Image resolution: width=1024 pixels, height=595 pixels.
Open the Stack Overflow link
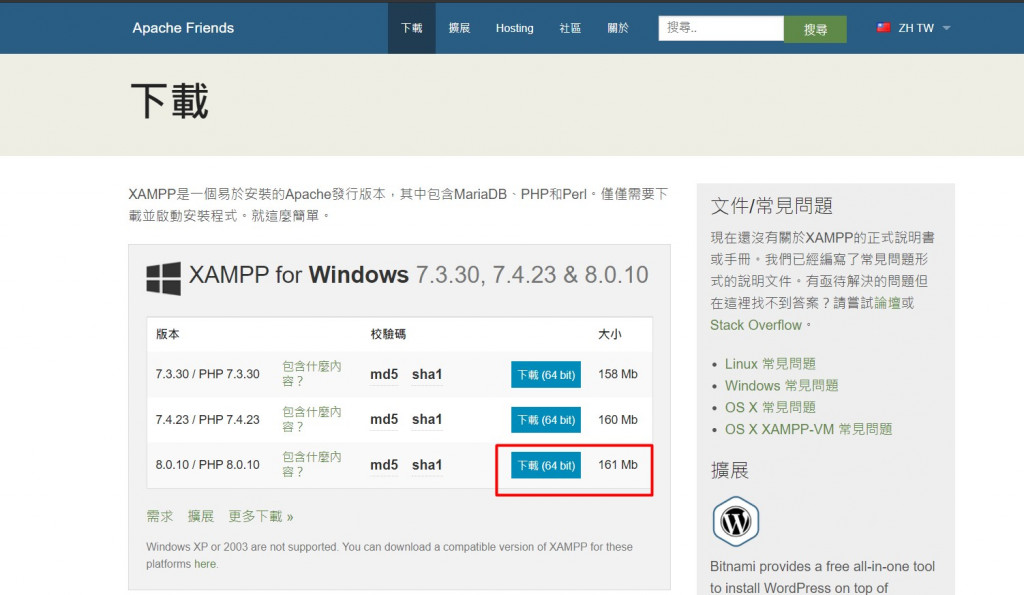point(756,325)
